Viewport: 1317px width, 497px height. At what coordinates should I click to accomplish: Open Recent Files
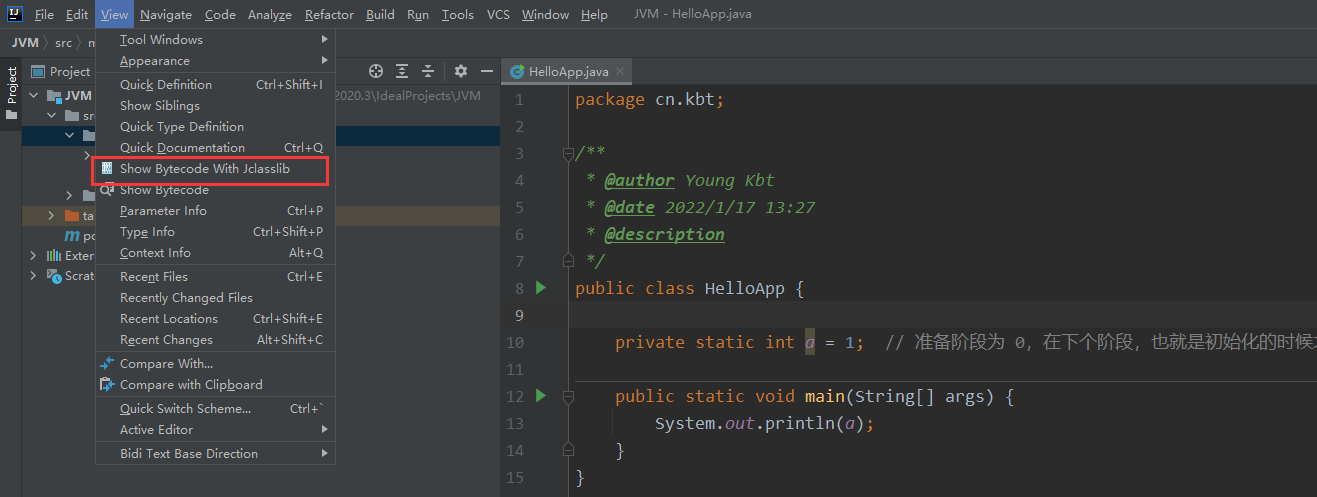[x=215, y=277]
